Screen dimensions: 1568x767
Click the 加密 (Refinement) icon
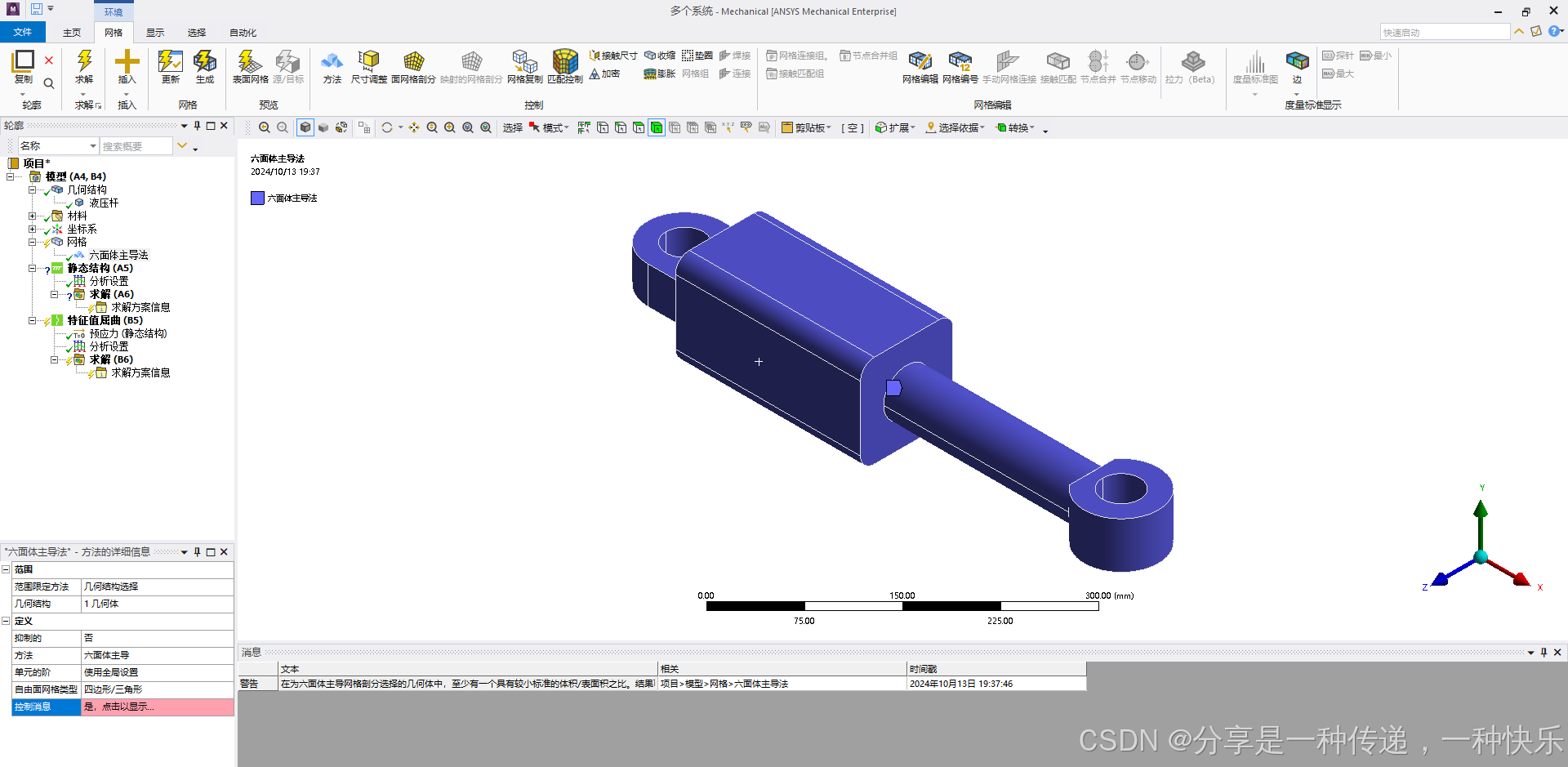tap(595, 74)
